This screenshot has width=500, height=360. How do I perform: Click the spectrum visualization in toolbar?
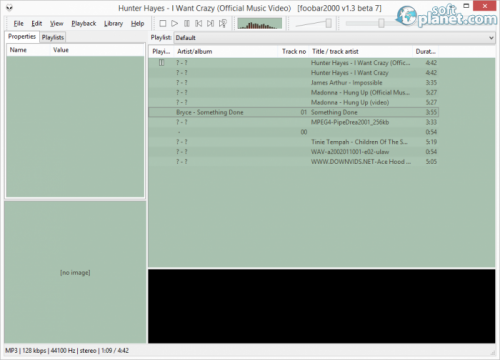(260, 24)
